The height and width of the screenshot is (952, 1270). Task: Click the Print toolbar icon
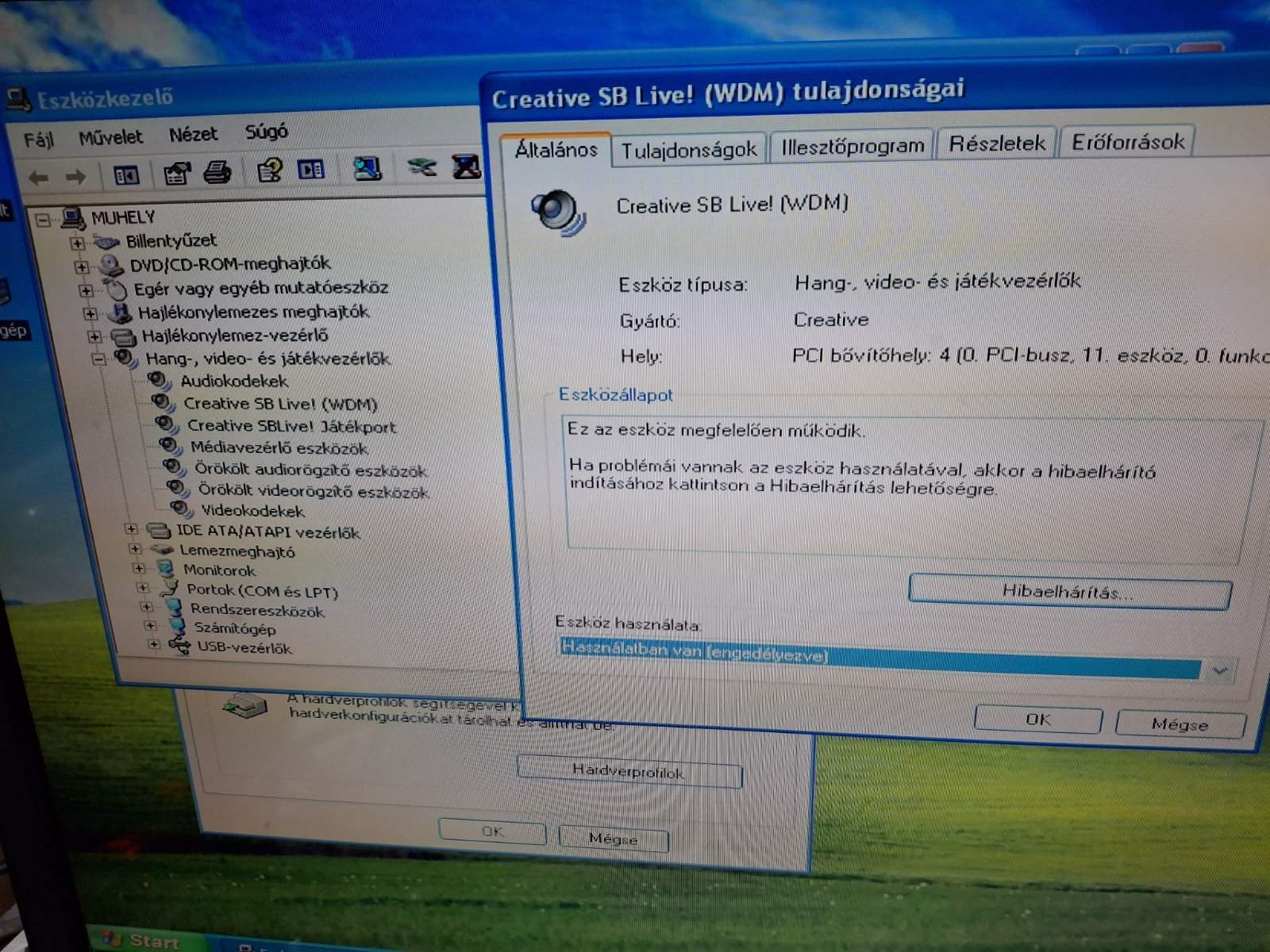[x=217, y=171]
